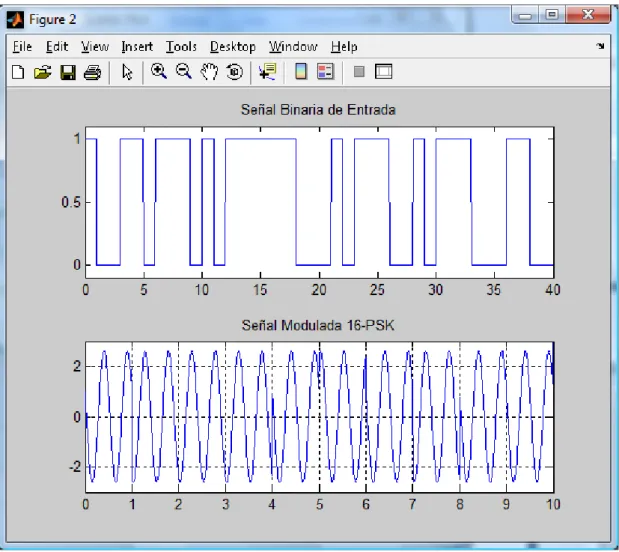Viewport: 619px width, 552px height.
Task: Click the MATLAB logo in the title bar
Action: coord(15,19)
